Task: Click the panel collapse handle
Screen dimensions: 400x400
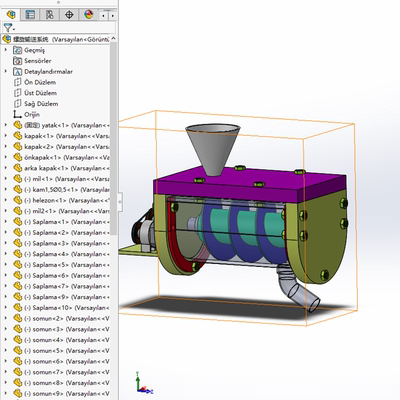Action: [120, 201]
